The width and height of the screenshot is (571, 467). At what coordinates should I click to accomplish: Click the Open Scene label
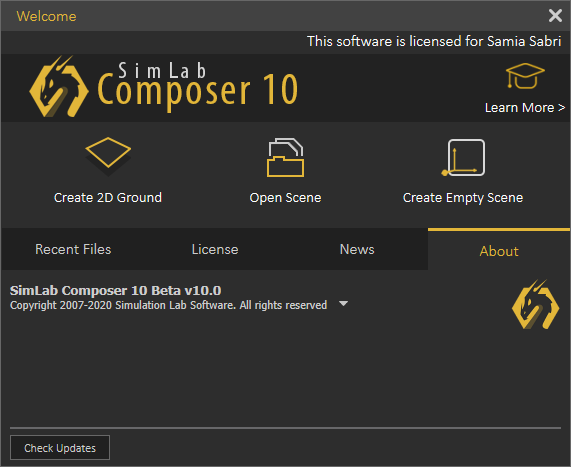pyautogui.click(x=286, y=198)
